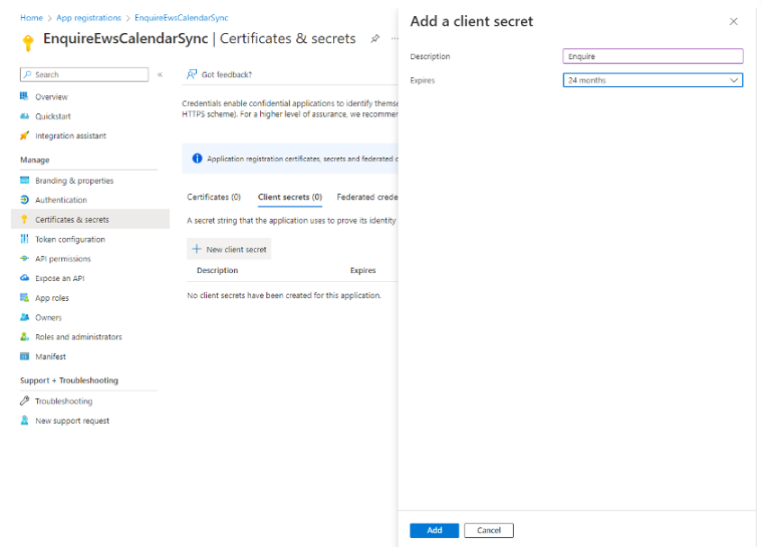
Task: Open Integration assistant menu item
Action: click(x=70, y=136)
